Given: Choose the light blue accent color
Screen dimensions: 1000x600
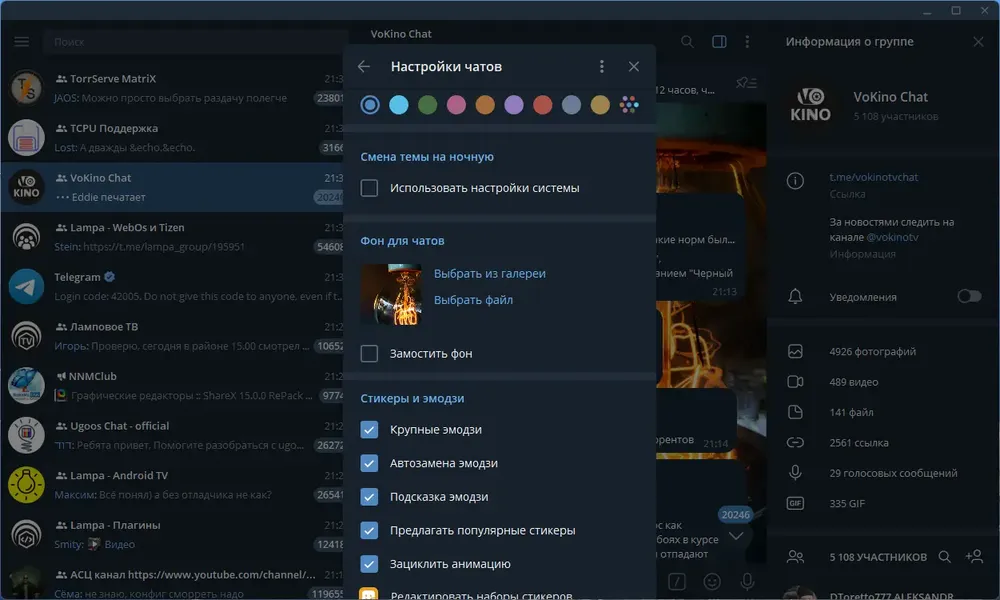Looking at the screenshot, I should [399, 105].
